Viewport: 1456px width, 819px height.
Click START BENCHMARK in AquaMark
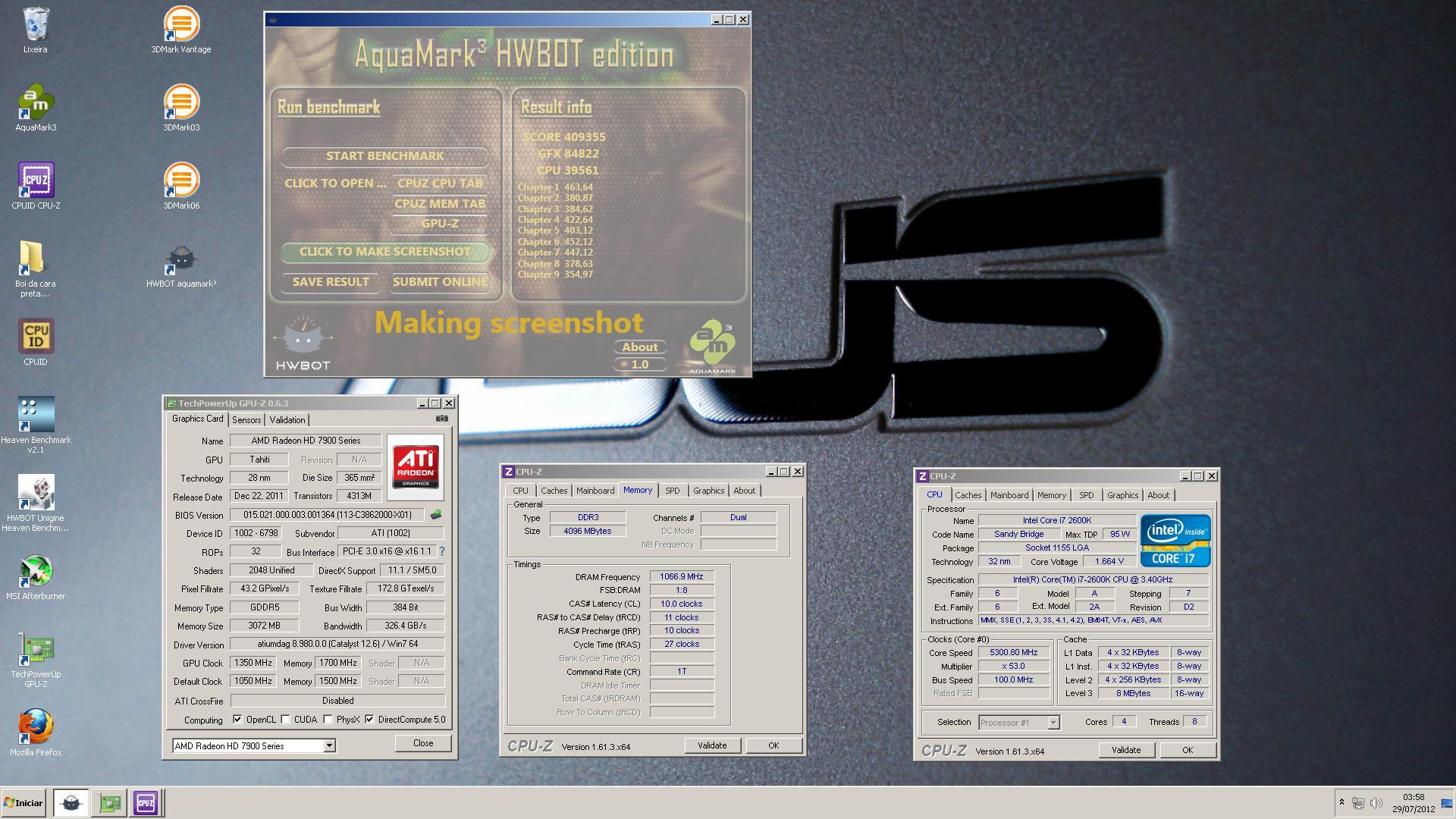click(x=385, y=156)
